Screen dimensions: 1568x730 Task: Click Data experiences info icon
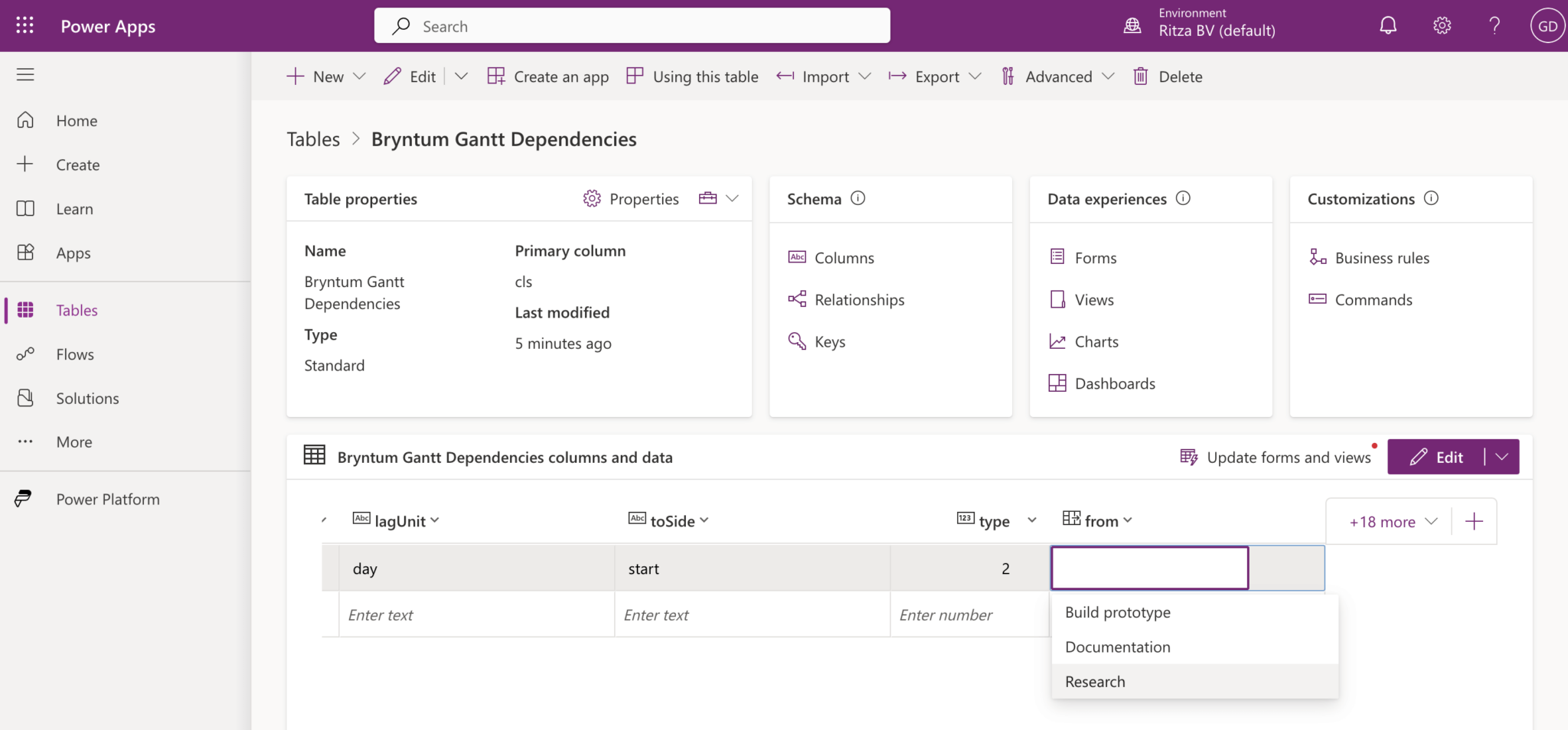click(x=1183, y=198)
